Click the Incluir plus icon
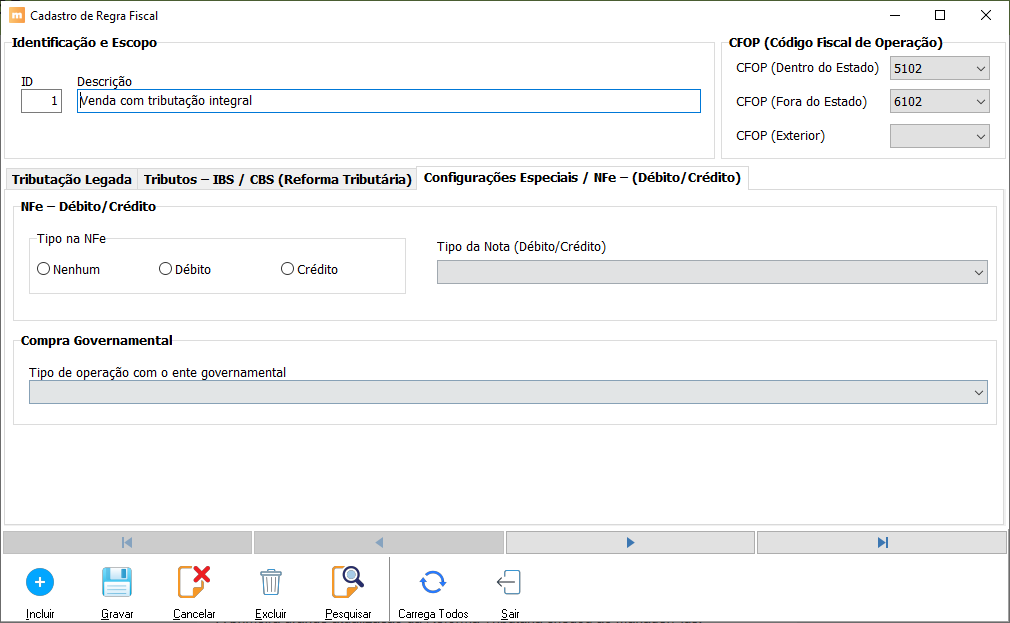The width and height of the screenshot is (1010, 623). pyautogui.click(x=40, y=582)
